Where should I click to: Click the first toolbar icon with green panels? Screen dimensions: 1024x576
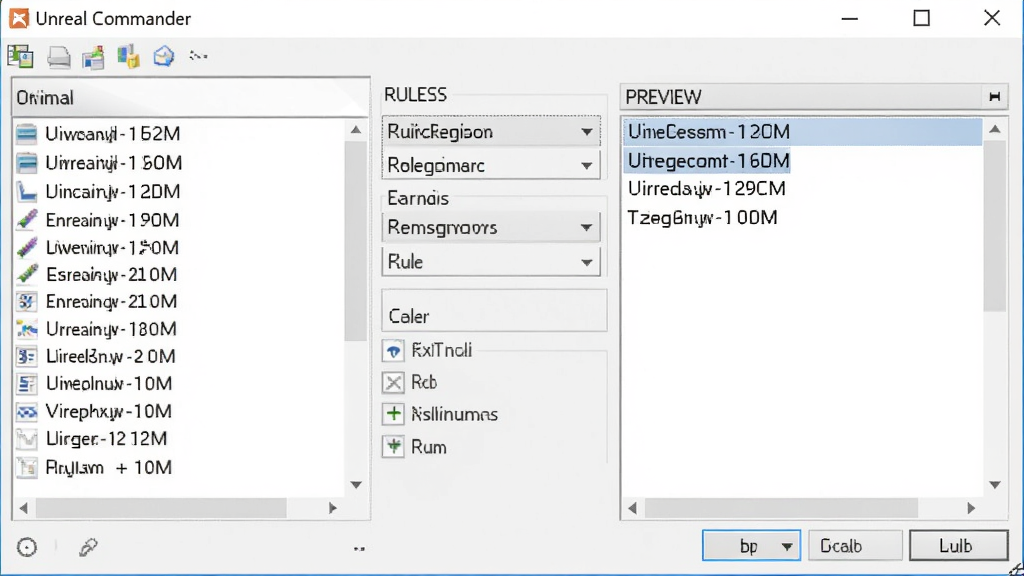pos(20,57)
